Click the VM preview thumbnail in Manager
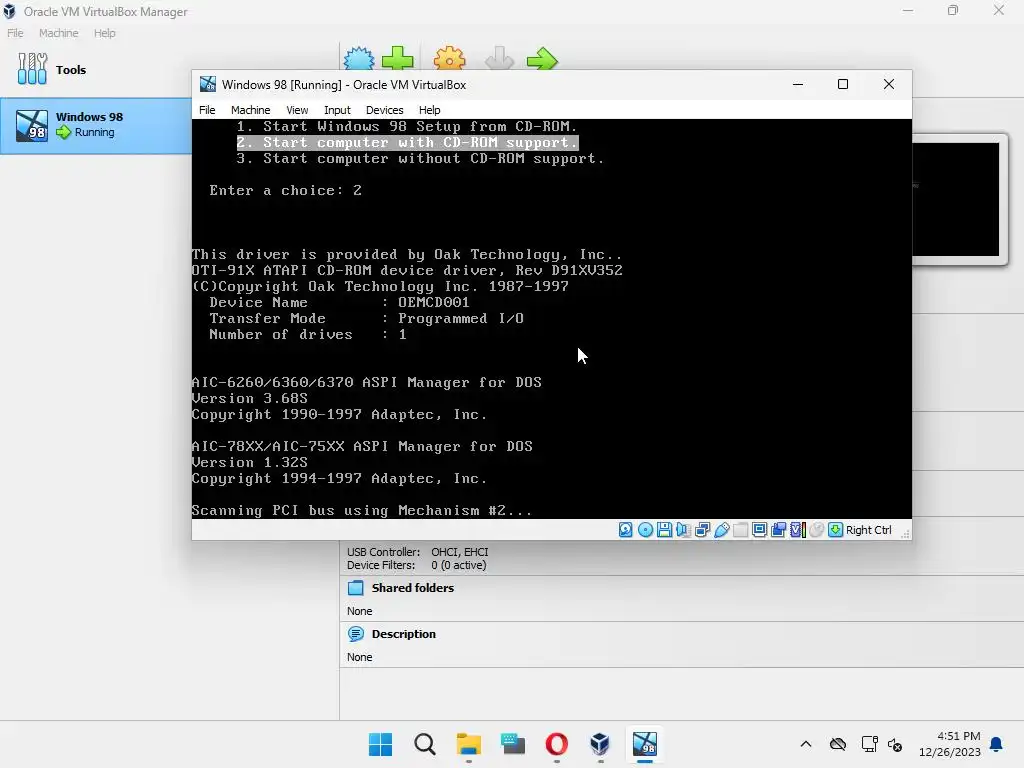 955,199
